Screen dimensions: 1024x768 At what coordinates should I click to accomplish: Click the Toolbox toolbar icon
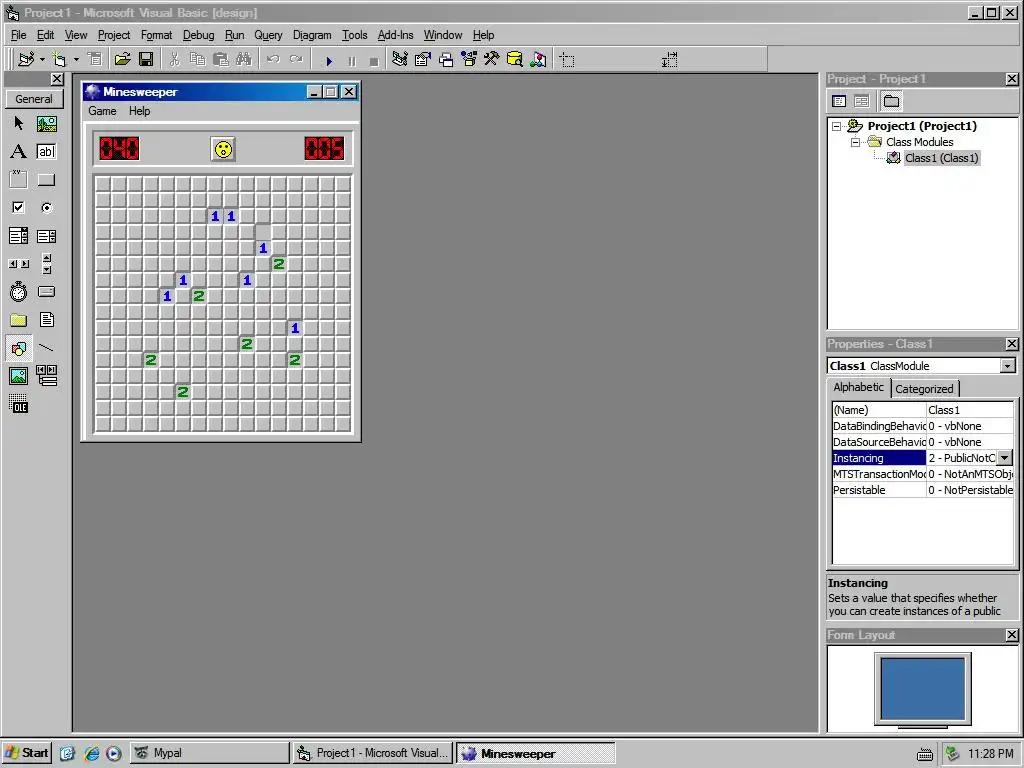492,60
